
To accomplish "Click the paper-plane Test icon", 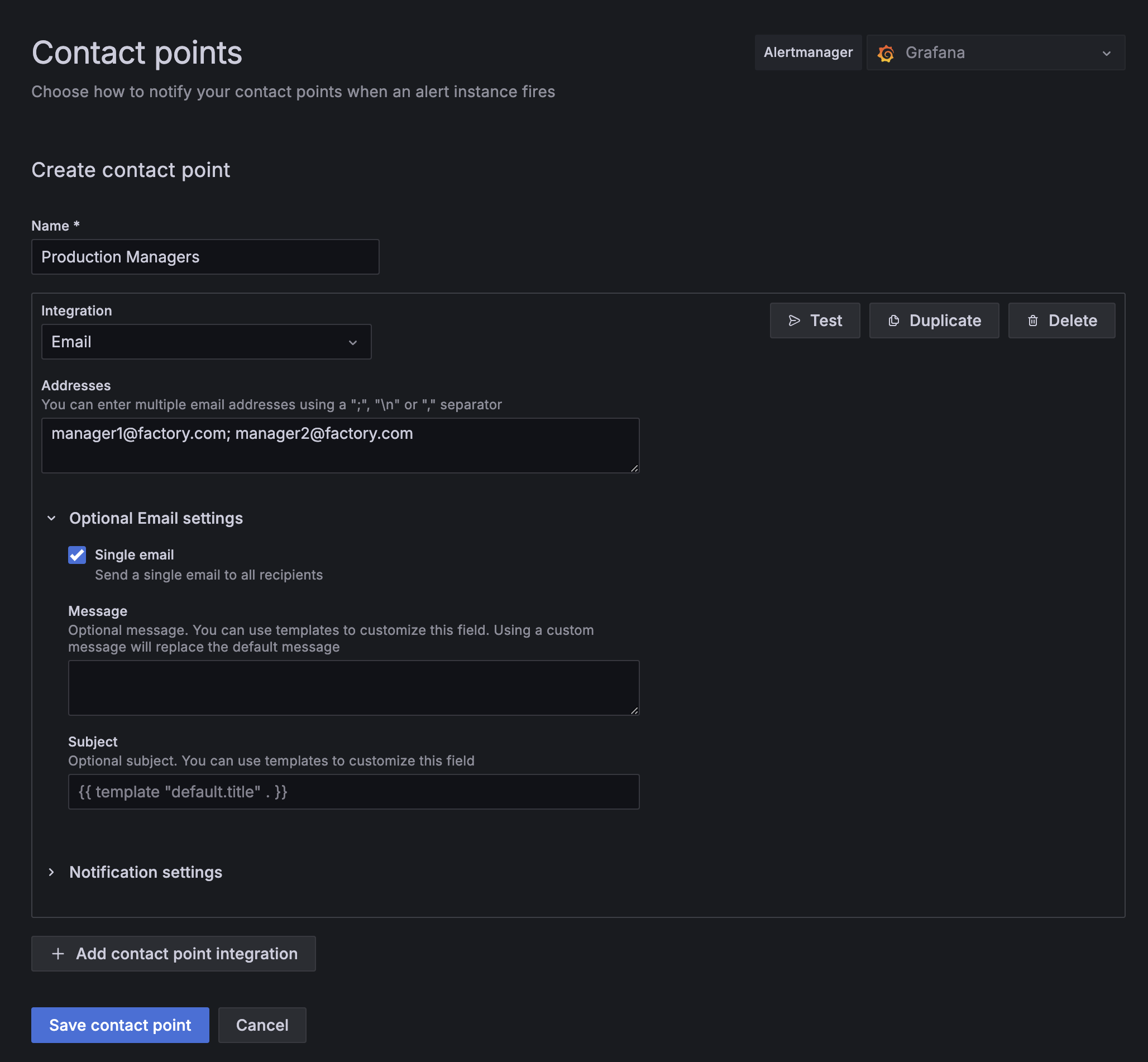I will coord(794,320).
